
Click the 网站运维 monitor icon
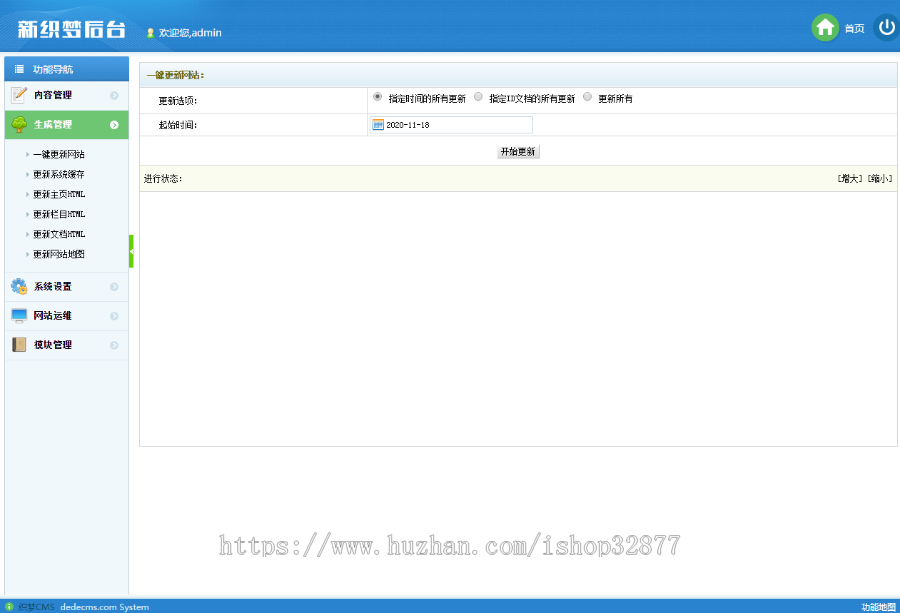[19, 316]
